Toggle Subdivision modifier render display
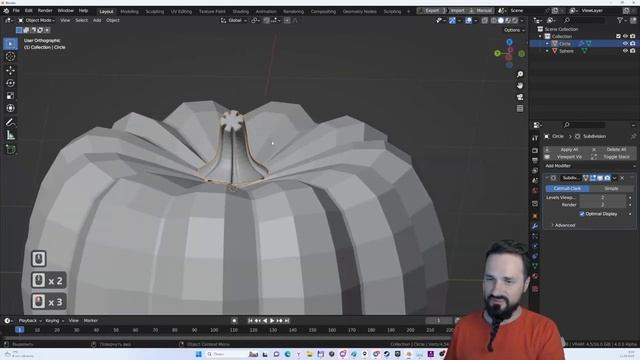 tap(607, 178)
